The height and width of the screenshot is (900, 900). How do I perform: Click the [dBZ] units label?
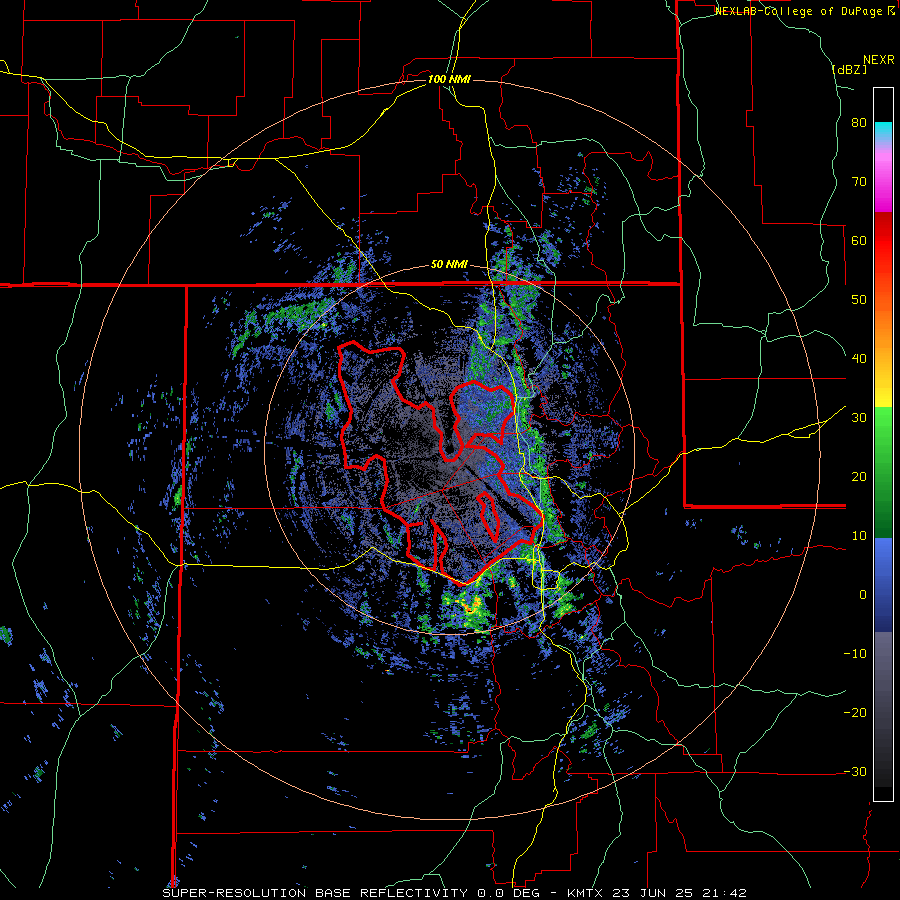(849, 69)
